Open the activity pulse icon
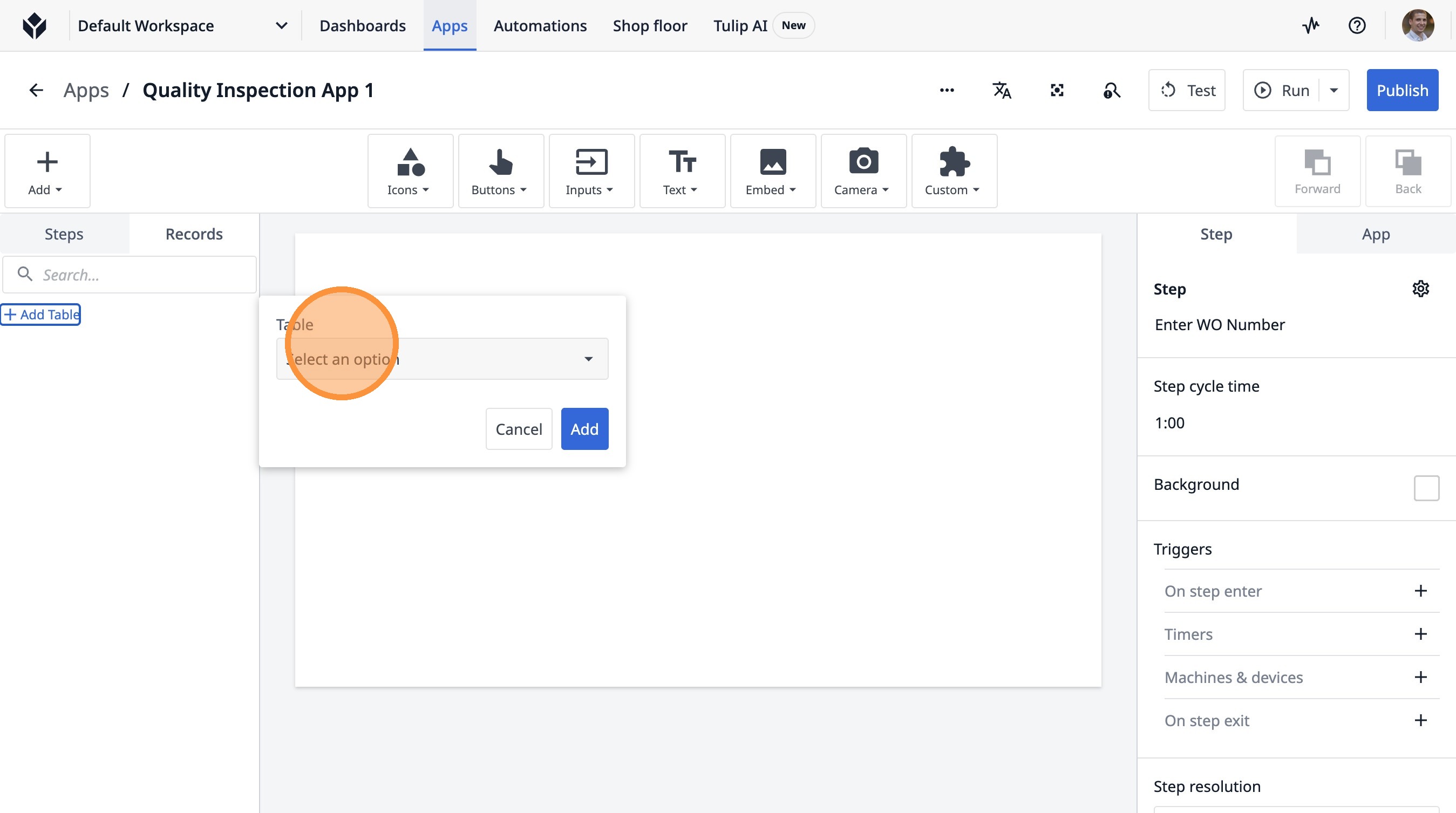Viewport: 1456px width, 813px height. coord(1311,25)
